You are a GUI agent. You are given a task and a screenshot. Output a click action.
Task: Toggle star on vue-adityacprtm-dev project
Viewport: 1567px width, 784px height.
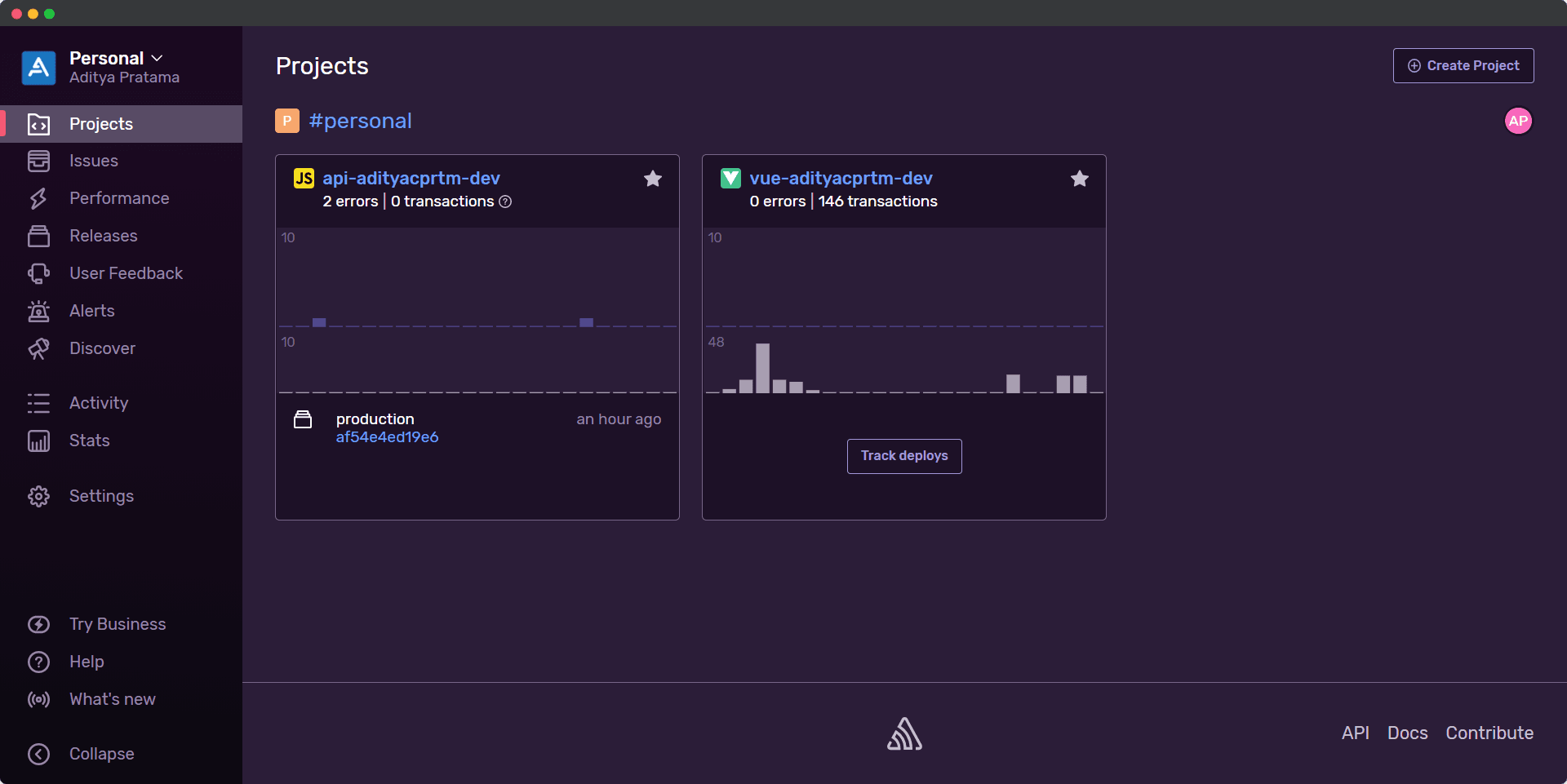click(x=1080, y=179)
